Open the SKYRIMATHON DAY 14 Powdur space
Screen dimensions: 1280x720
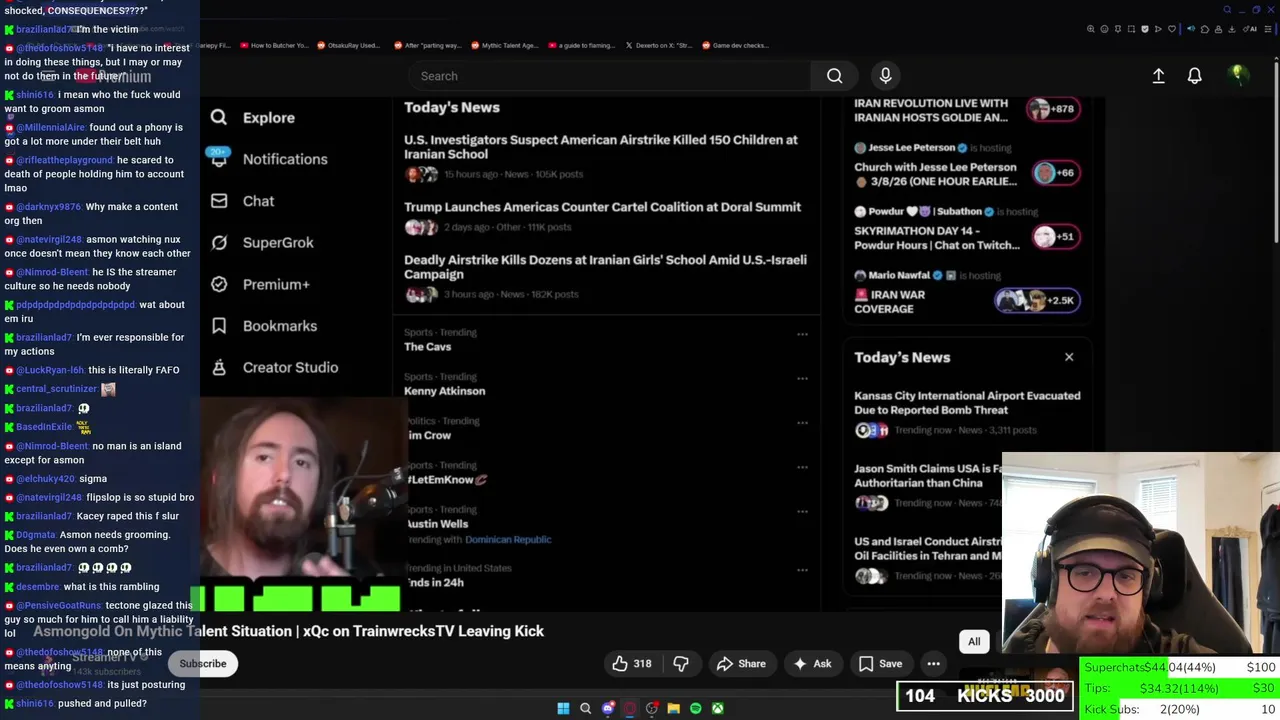coord(966,230)
